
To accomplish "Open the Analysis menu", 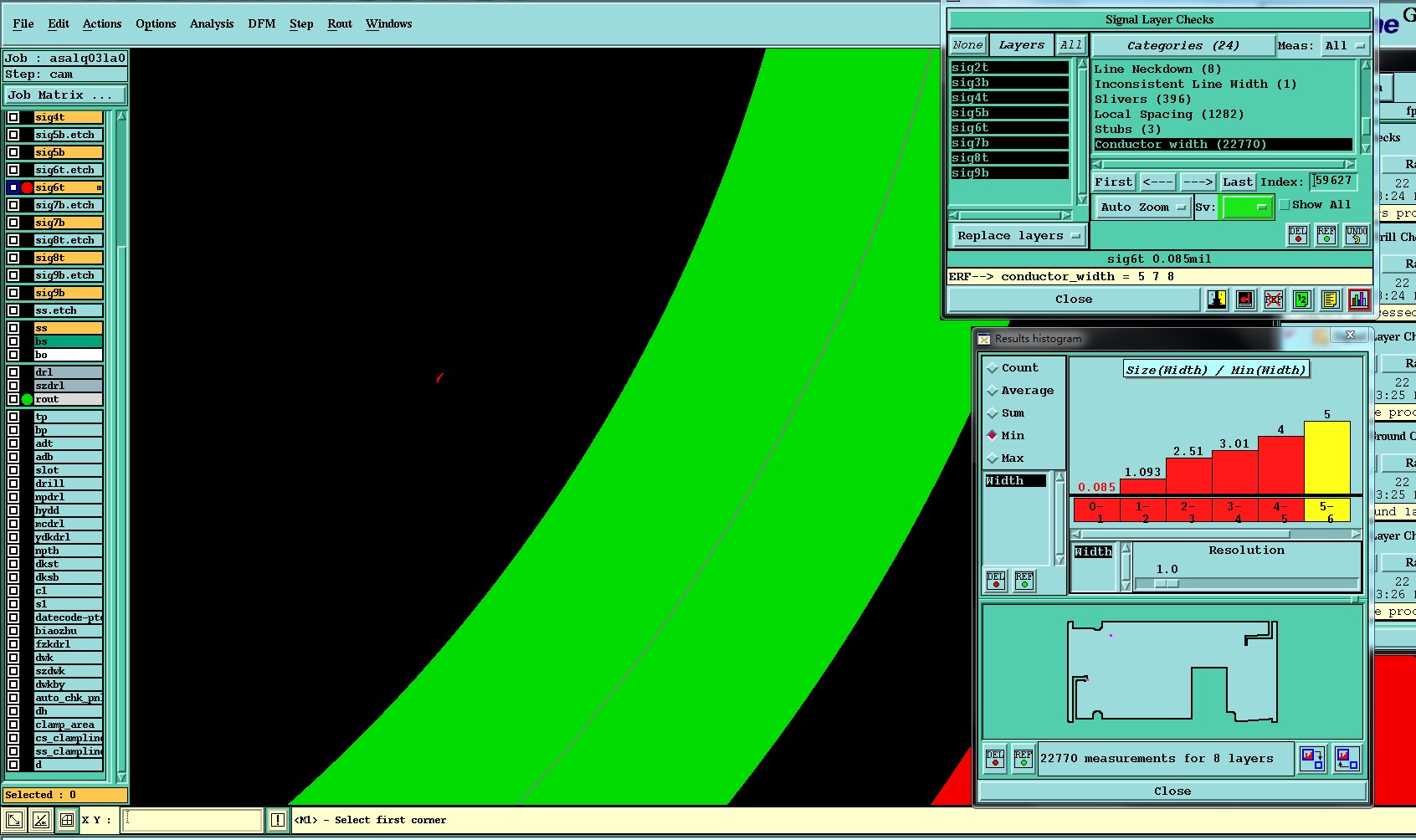I will tap(212, 23).
